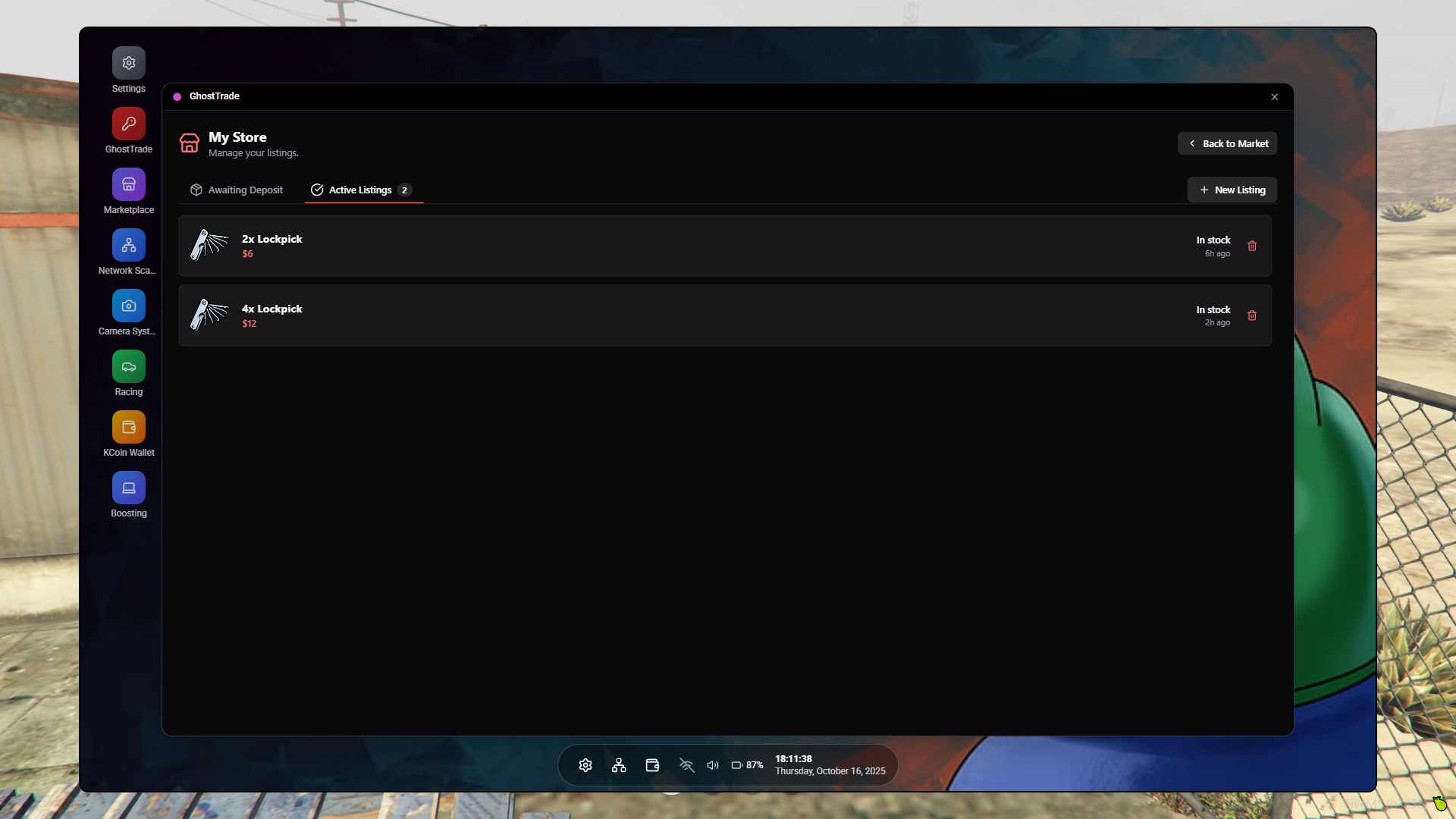Close the GhostTrade window
Image resolution: width=1456 pixels, height=819 pixels.
1275,97
